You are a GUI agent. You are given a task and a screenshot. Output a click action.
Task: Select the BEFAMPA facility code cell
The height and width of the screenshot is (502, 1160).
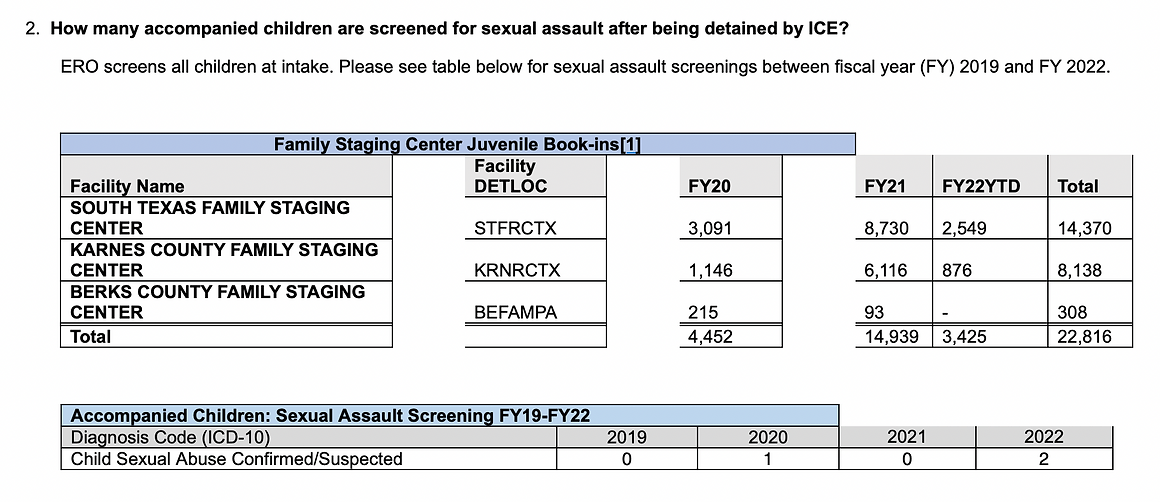(515, 313)
